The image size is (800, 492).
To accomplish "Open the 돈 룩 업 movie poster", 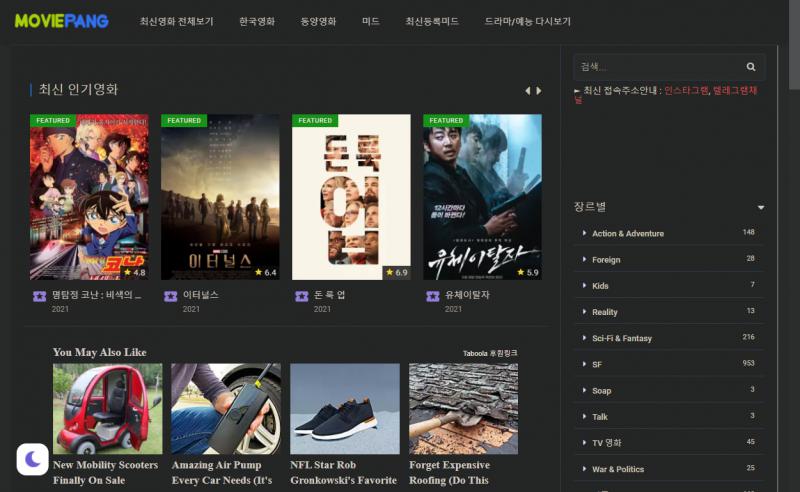I will (x=351, y=197).
